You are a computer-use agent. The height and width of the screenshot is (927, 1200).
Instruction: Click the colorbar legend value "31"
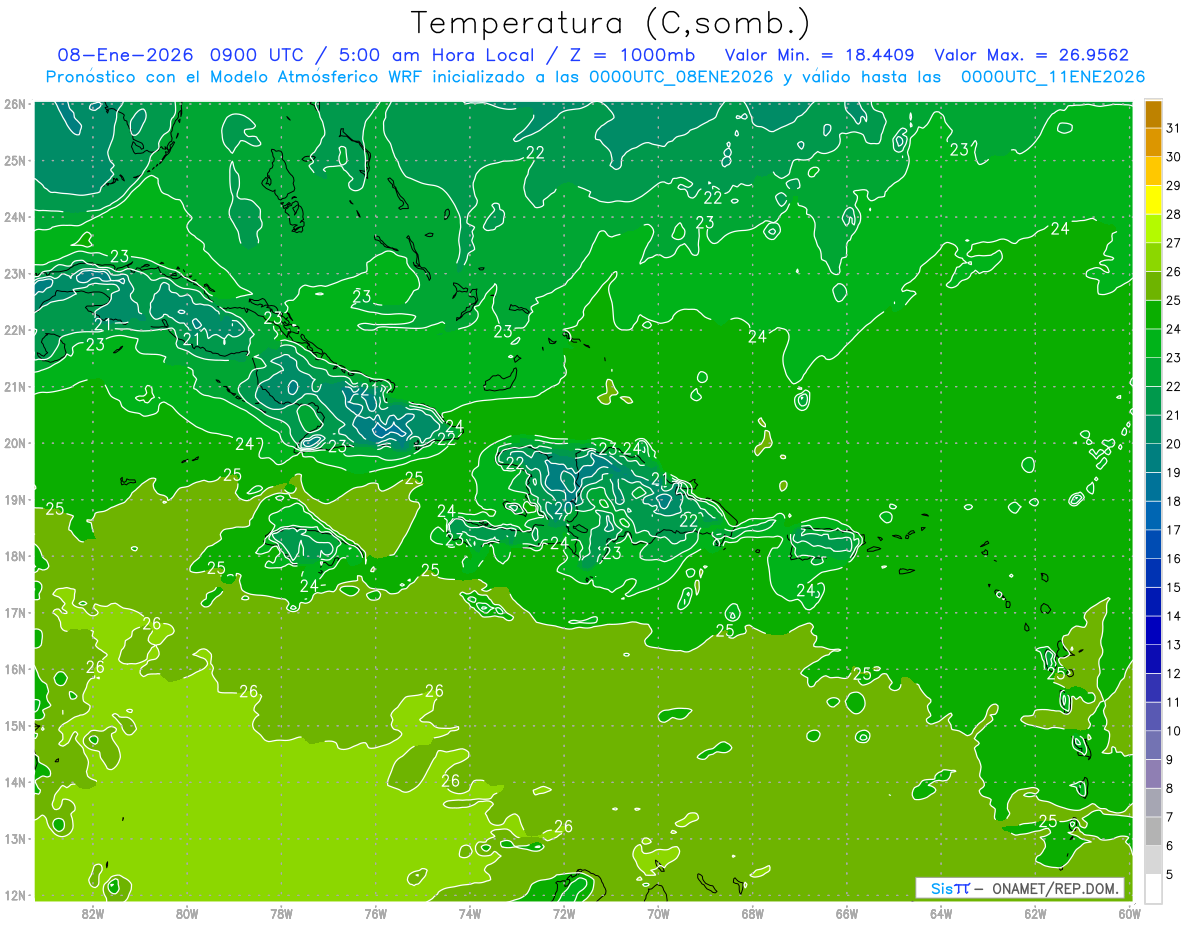[1174, 128]
